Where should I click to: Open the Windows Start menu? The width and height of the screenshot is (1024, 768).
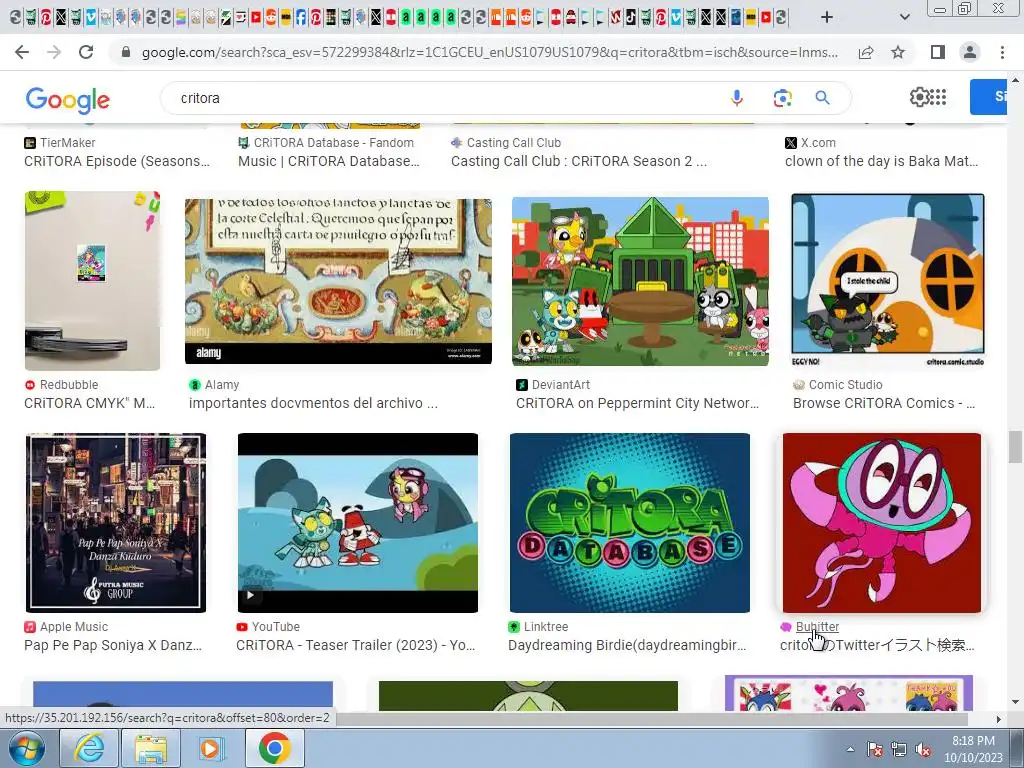[x=26, y=748]
